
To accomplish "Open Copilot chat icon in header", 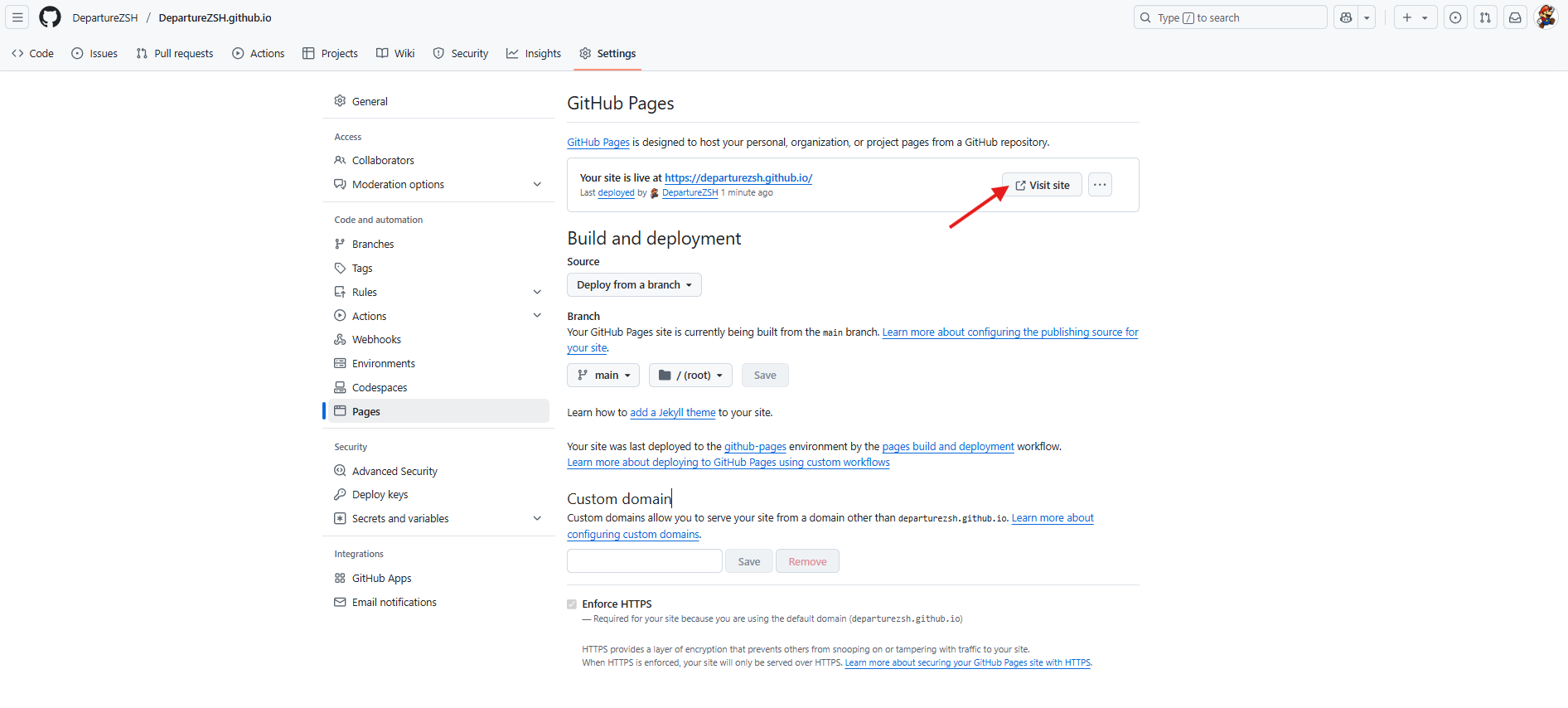I will (x=1346, y=17).
